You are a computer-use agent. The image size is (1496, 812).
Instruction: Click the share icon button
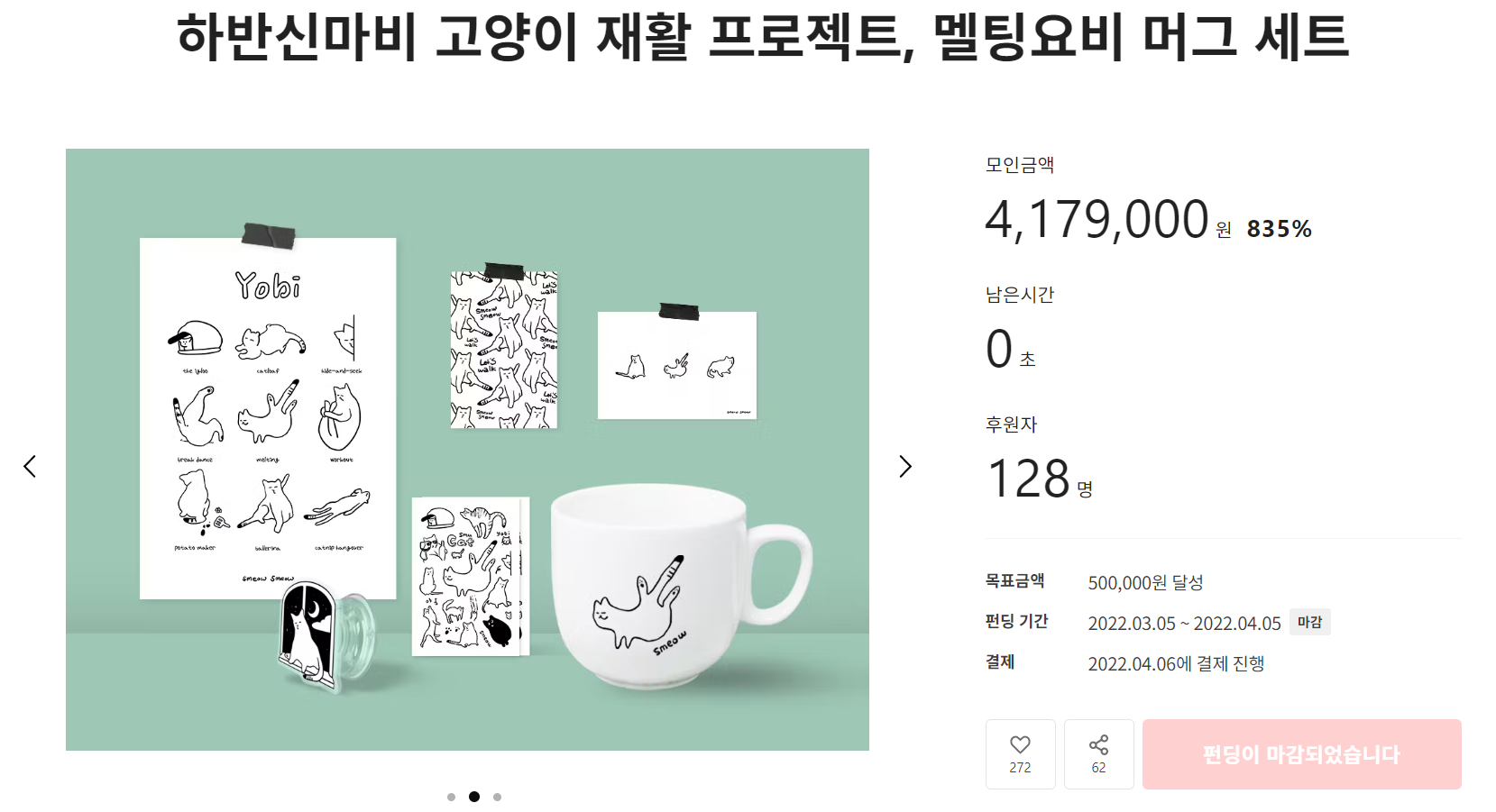click(x=1098, y=744)
